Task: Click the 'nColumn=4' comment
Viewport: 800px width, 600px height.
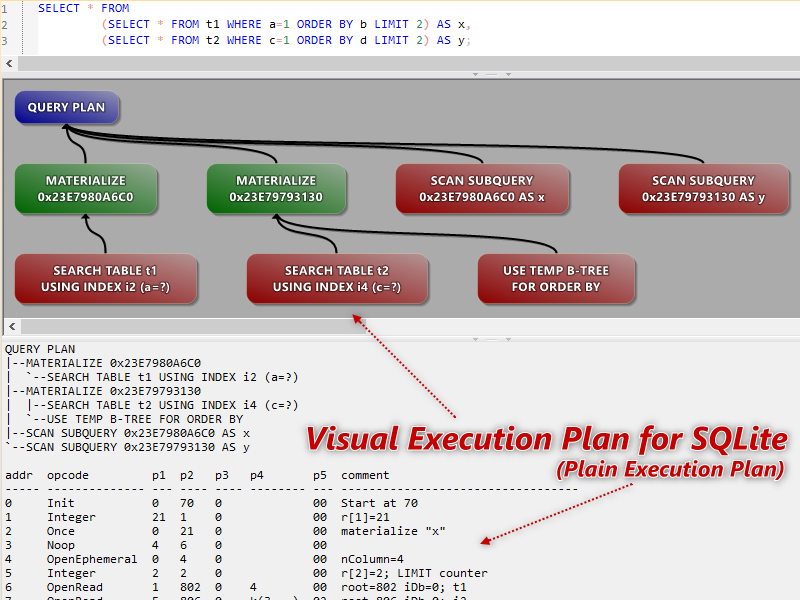Action: pyautogui.click(x=372, y=560)
